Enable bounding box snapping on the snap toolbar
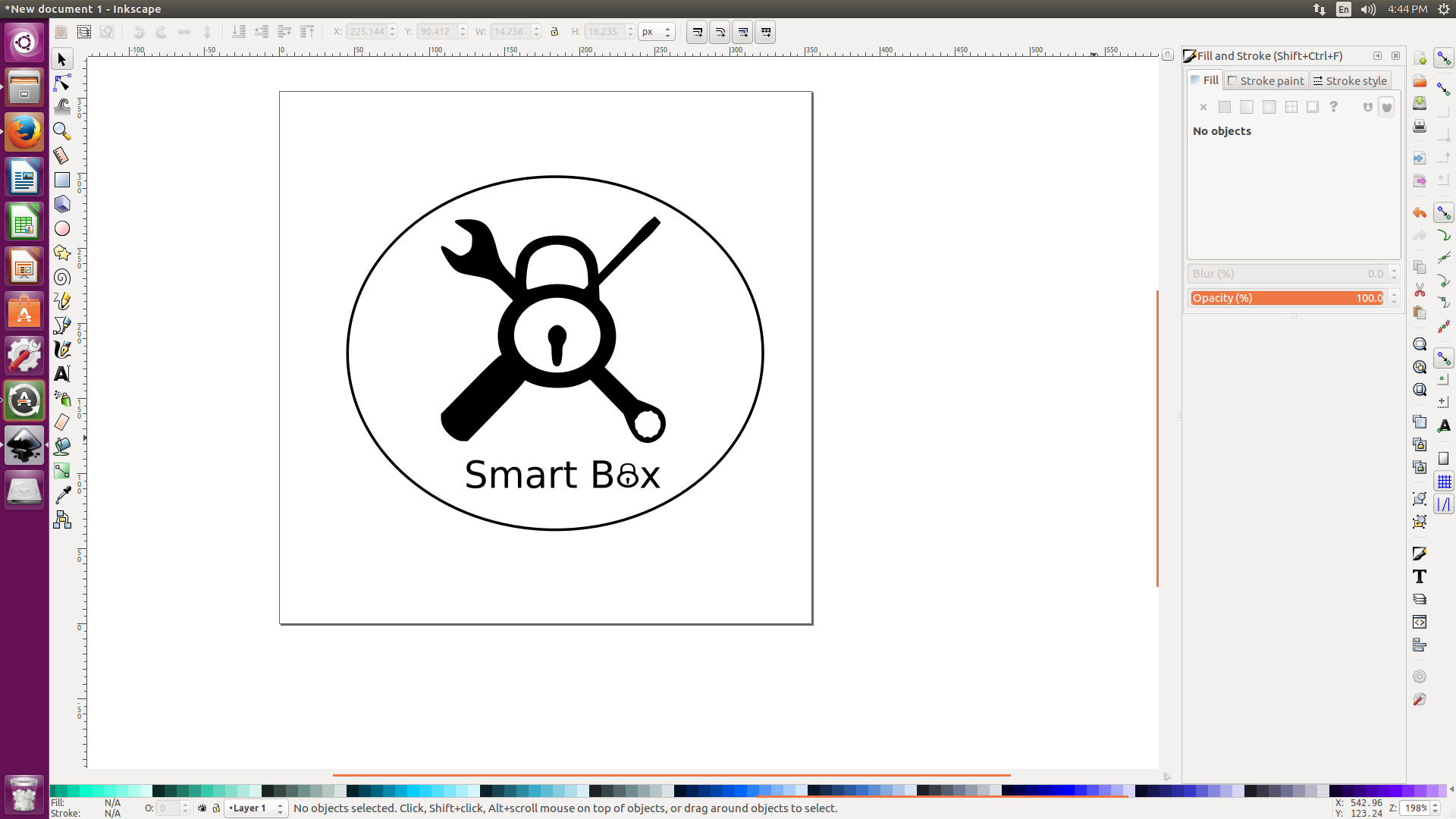The width and height of the screenshot is (1456, 819). [x=1445, y=89]
